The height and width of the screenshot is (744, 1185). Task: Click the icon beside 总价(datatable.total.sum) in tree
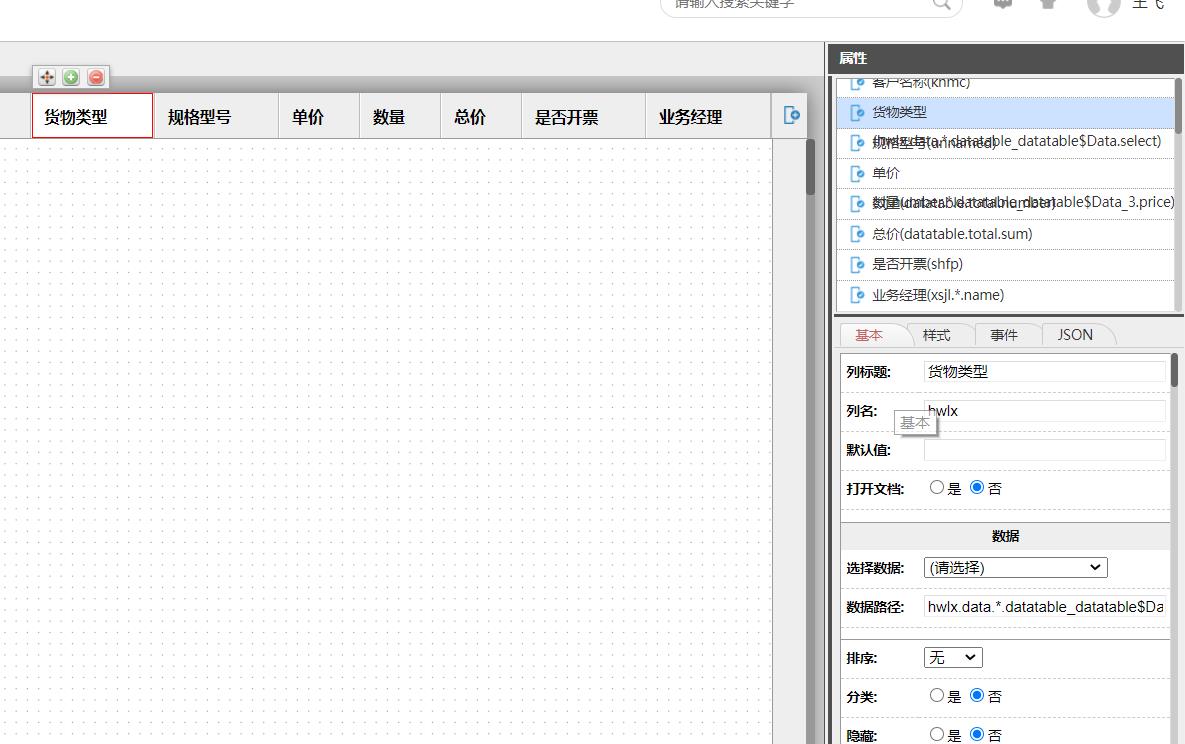pos(856,234)
